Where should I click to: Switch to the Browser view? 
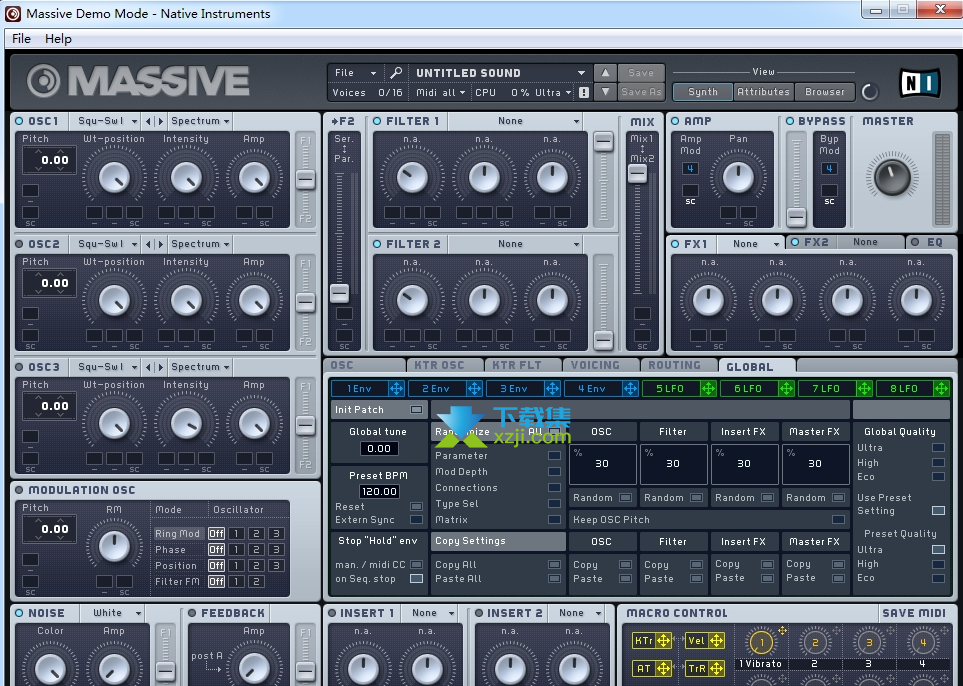[825, 92]
